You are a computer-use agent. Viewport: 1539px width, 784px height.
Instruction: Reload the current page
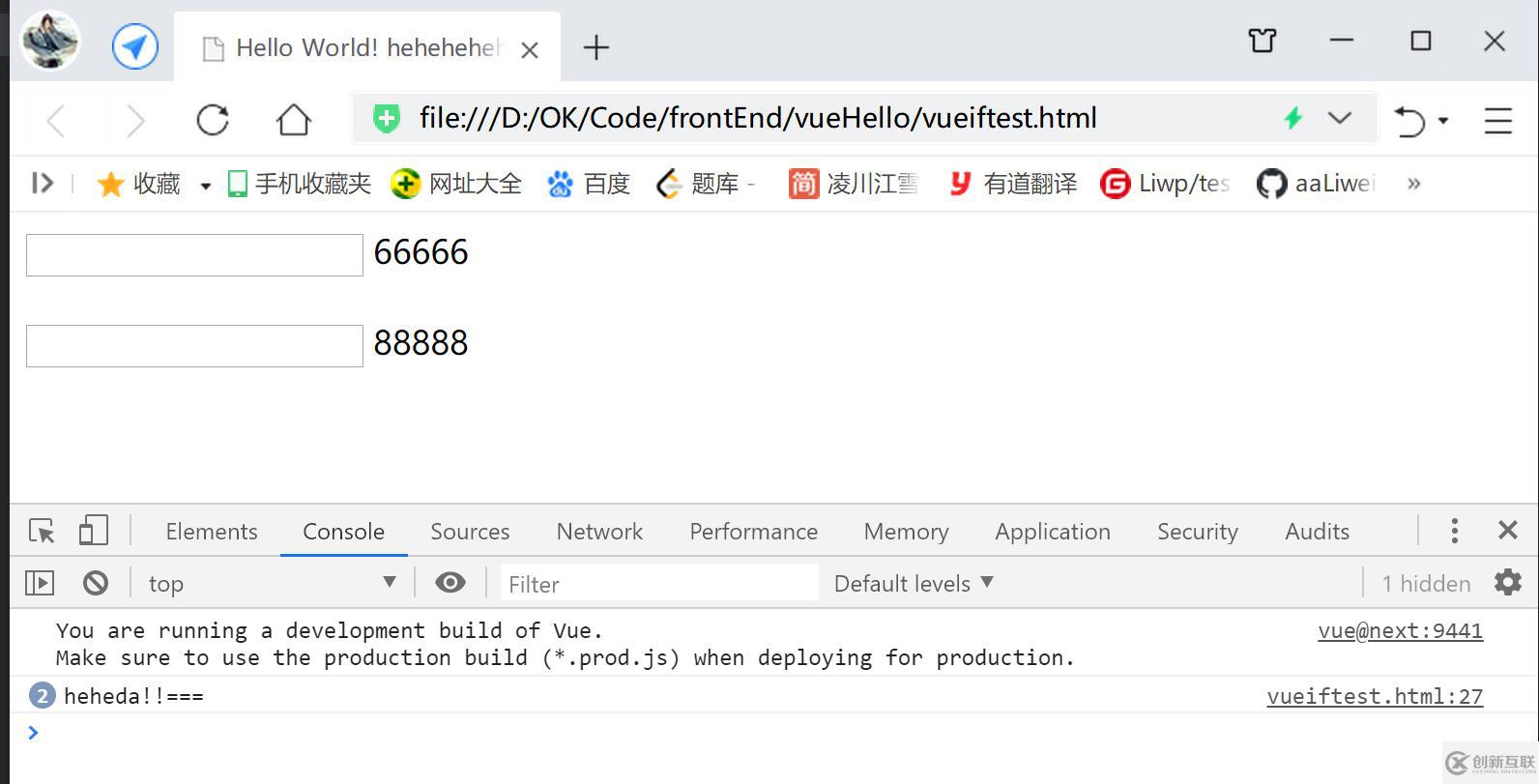(x=213, y=120)
